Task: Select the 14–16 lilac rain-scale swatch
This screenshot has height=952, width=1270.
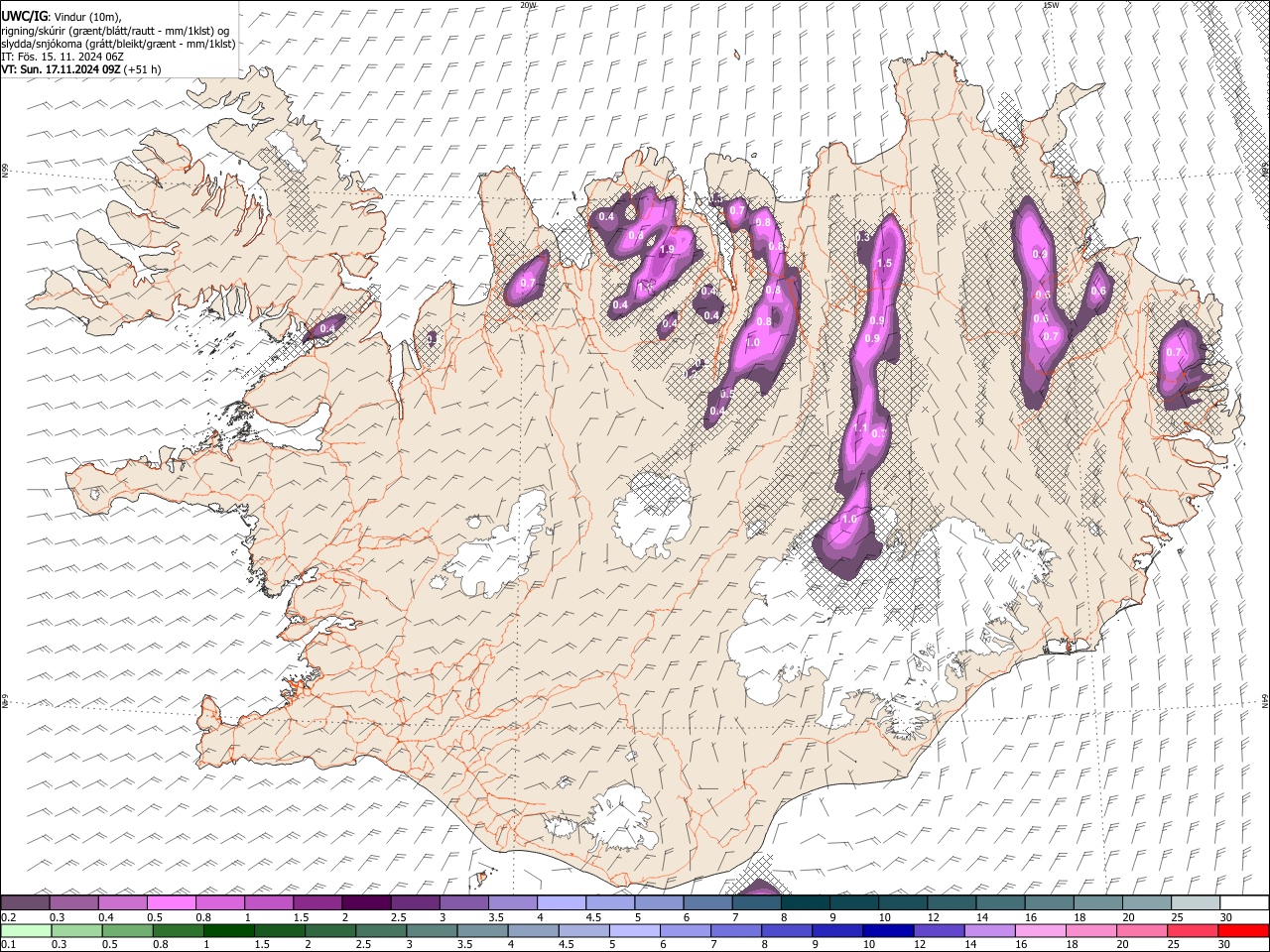Action: (x=990, y=930)
